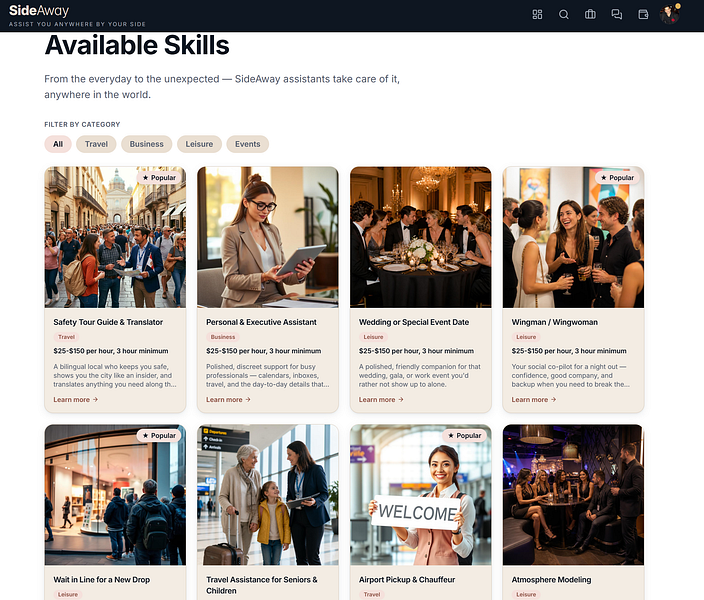Click Popular badge on Airport Pickup card
Image resolution: width=704 pixels, height=600 pixels.
click(465, 436)
